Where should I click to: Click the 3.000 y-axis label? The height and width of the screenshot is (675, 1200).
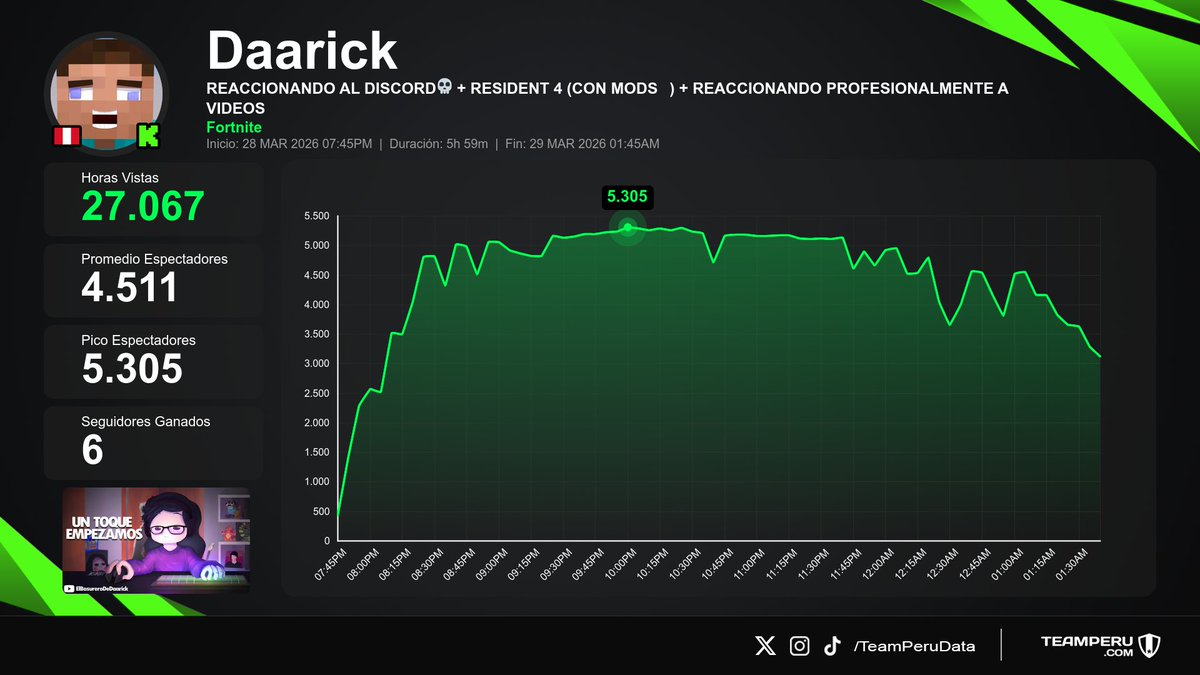tap(316, 363)
